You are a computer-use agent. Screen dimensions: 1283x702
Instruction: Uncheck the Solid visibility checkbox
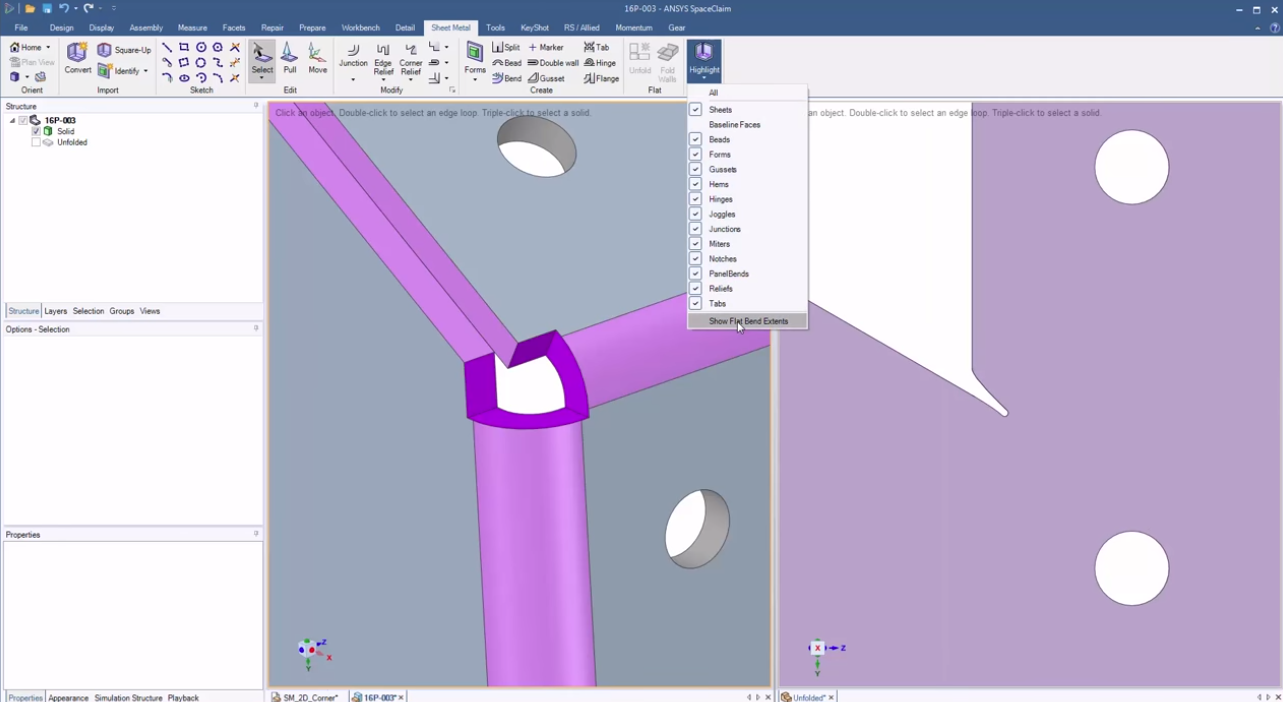tap(36, 131)
